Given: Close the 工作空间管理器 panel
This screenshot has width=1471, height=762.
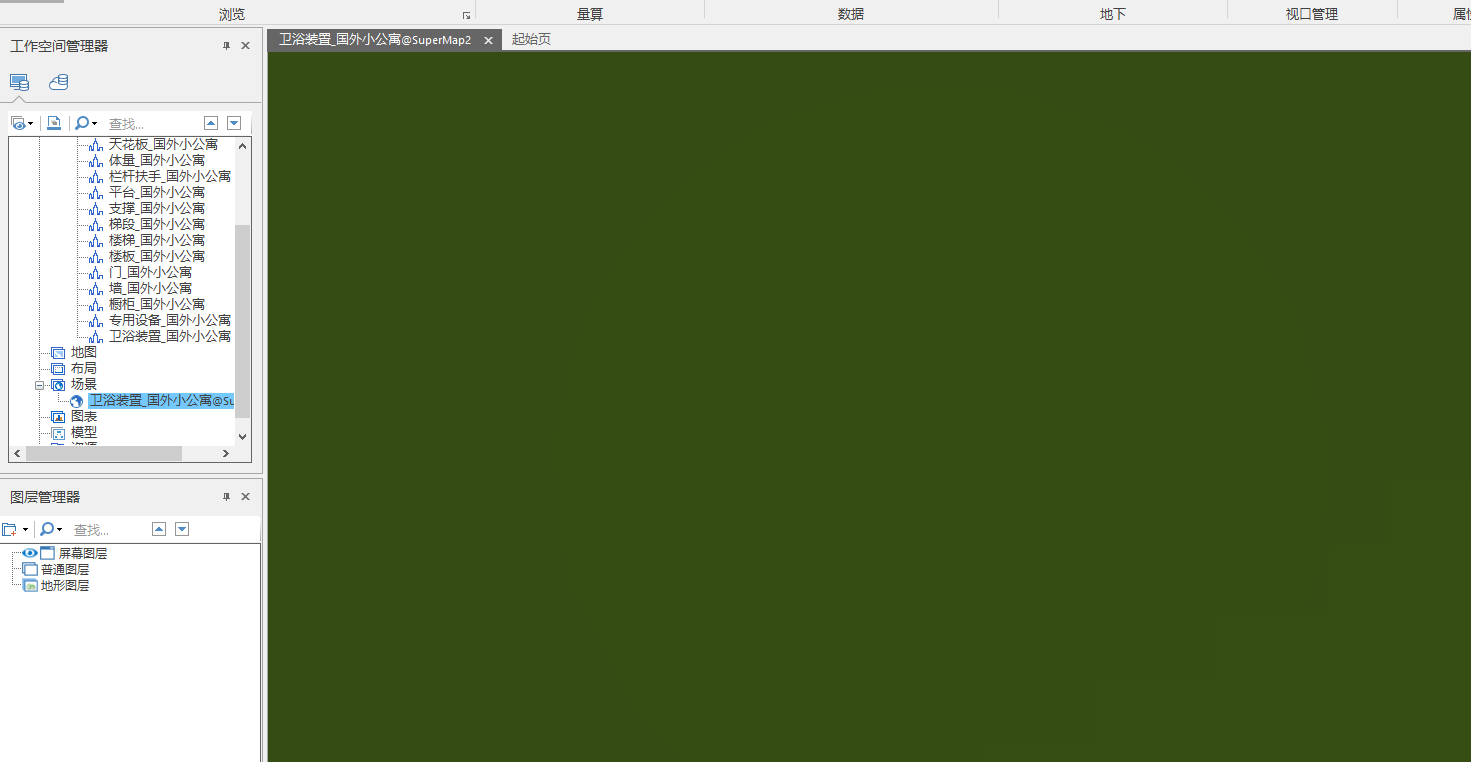Looking at the screenshot, I should pos(246,46).
